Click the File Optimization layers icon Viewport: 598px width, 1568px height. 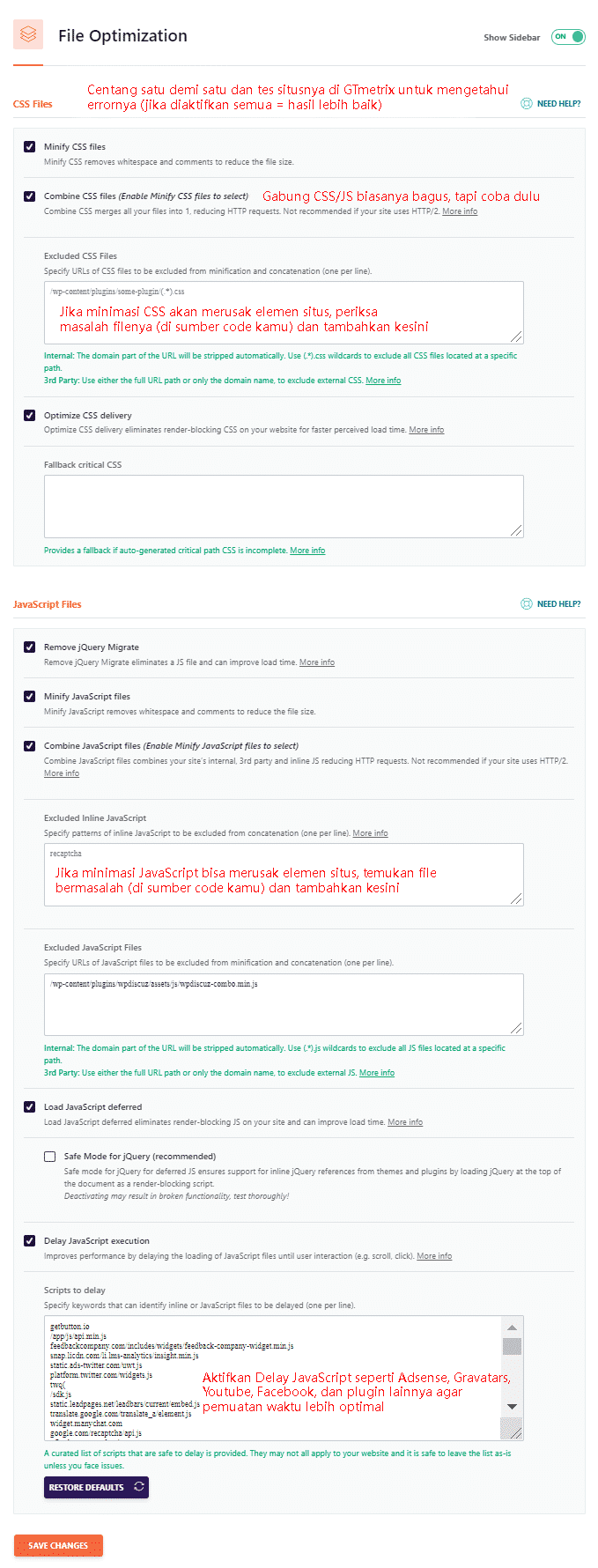point(28,35)
